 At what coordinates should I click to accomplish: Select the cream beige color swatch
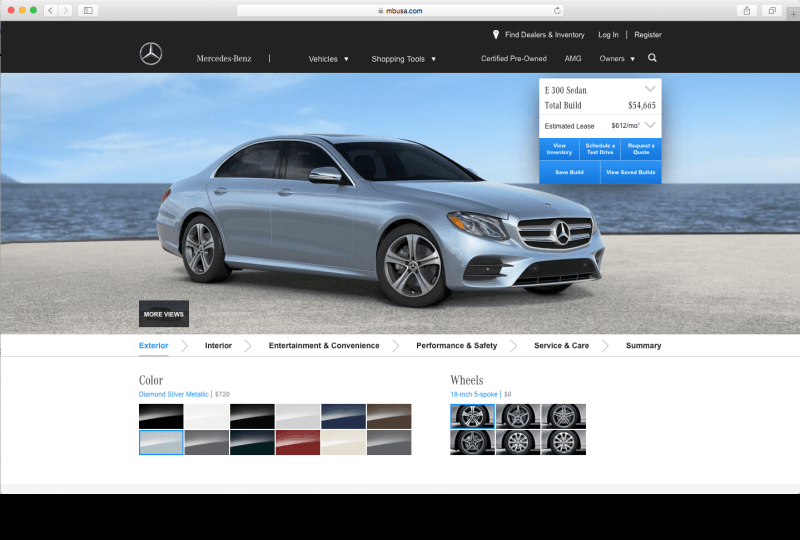pyautogui.click(x=343, y=442)
